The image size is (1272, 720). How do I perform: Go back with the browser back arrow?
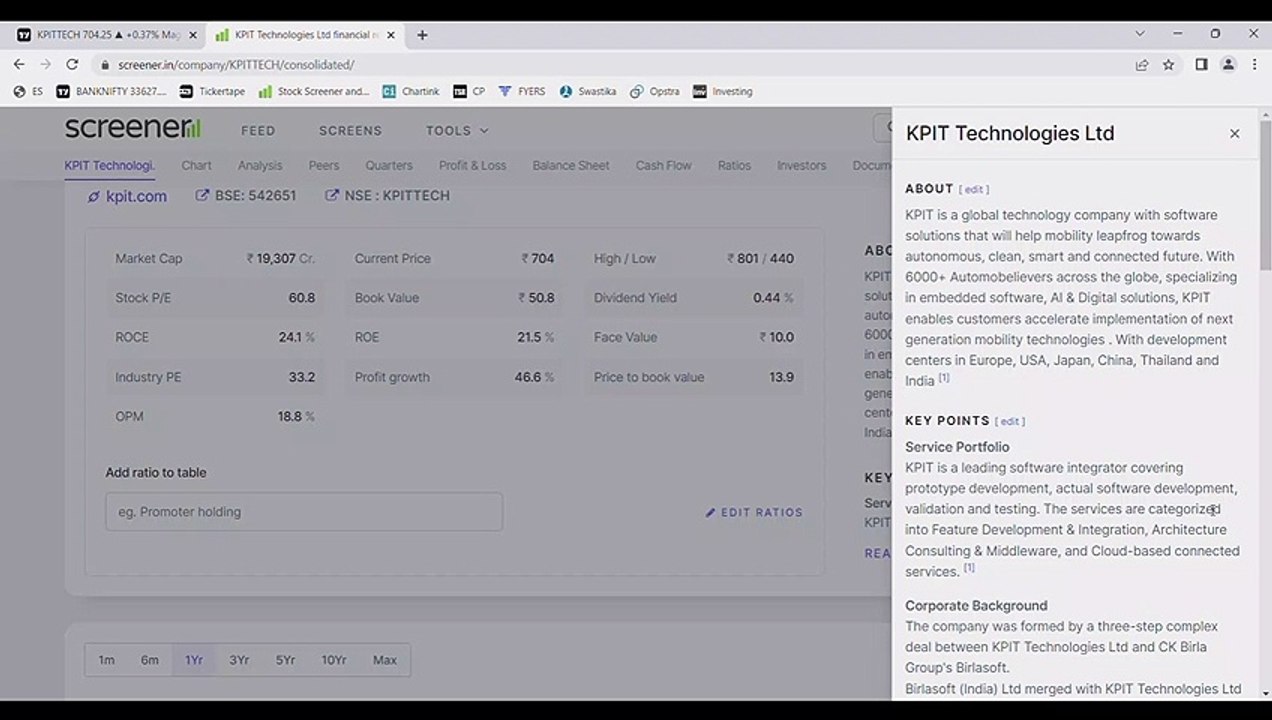(x=19, y=64)
